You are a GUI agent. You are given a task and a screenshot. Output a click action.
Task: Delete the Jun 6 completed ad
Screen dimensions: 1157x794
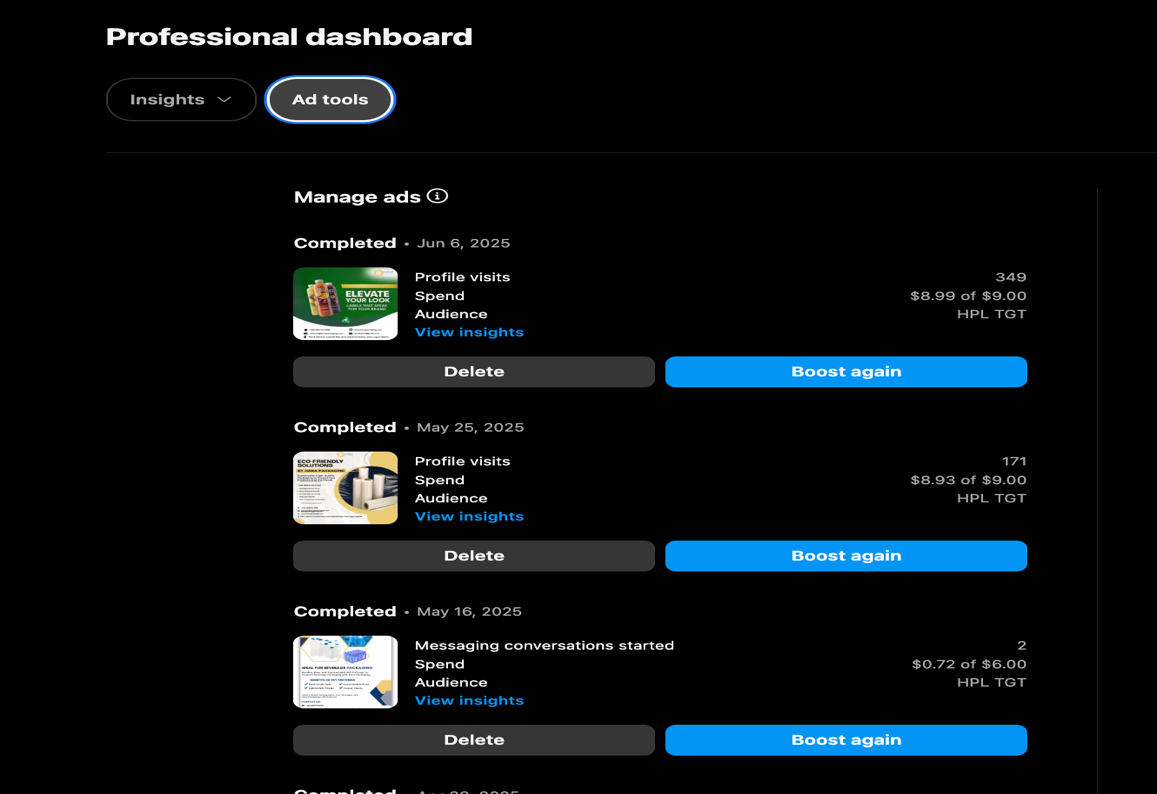473,371
